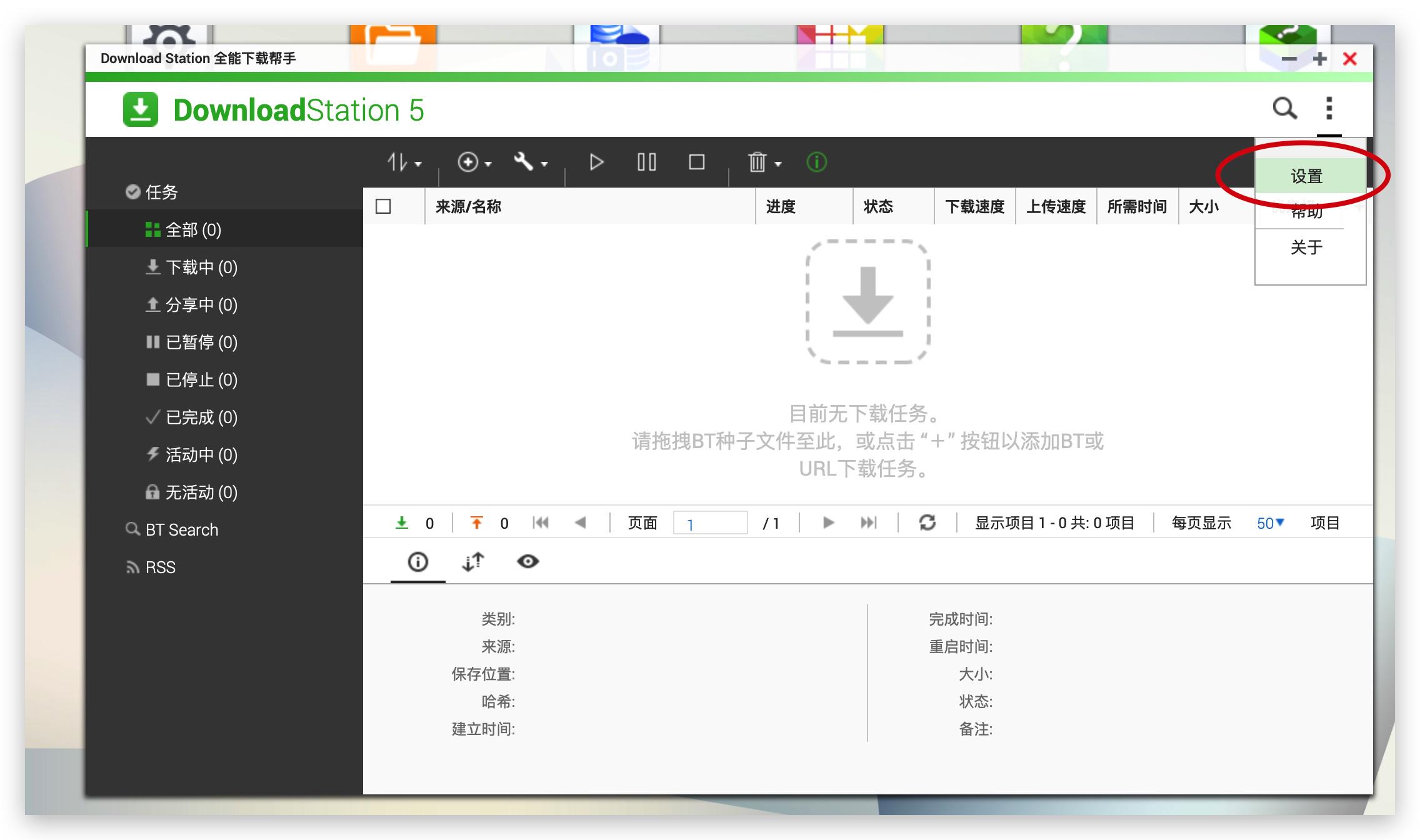Image resolution: width=1420 pixels, height=840 pixels.
Task: Toggle the preview eye panel
Action: [x=529, y=561]
